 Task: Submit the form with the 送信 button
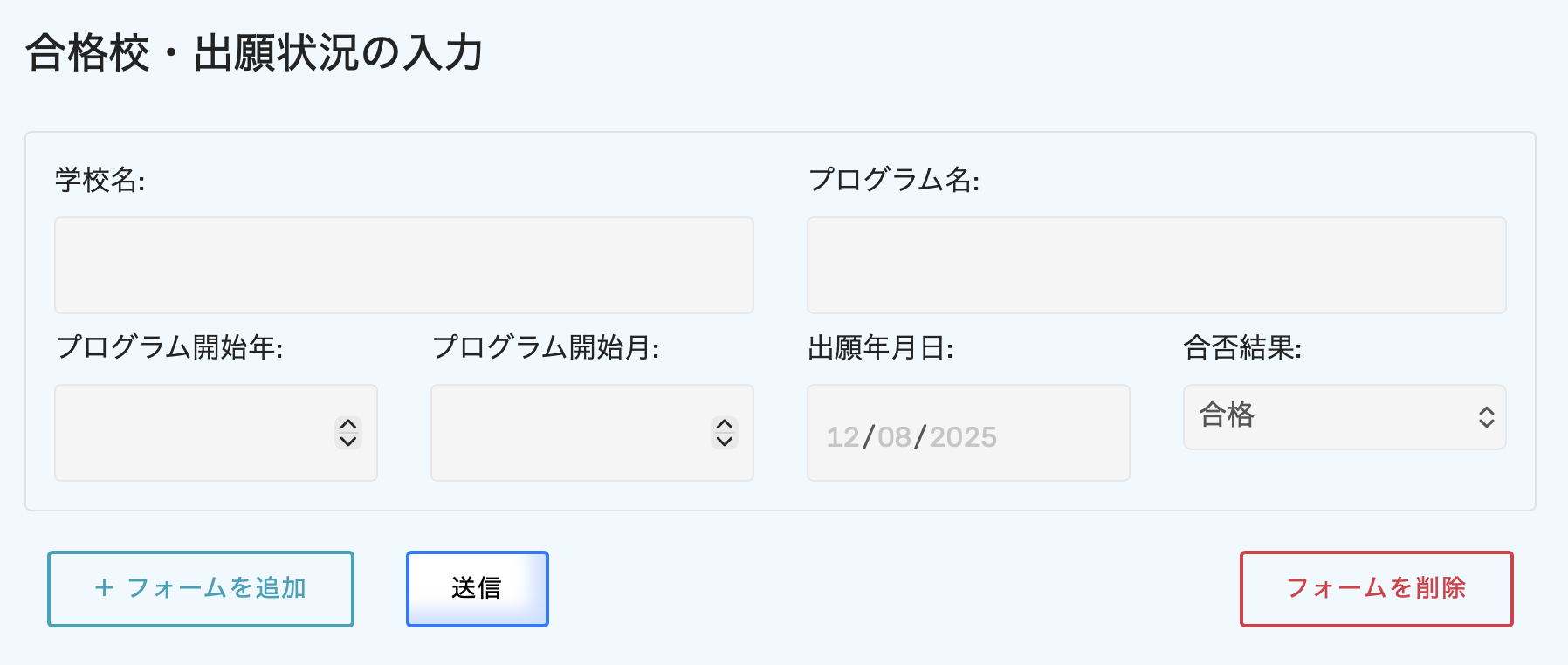point(477,588)
